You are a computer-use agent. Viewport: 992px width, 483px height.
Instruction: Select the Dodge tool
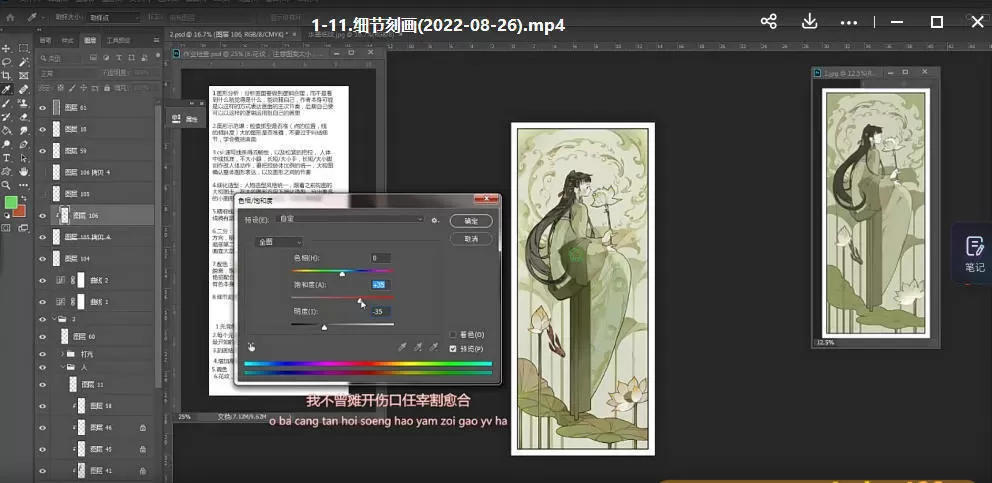click(x=6, y=144)
